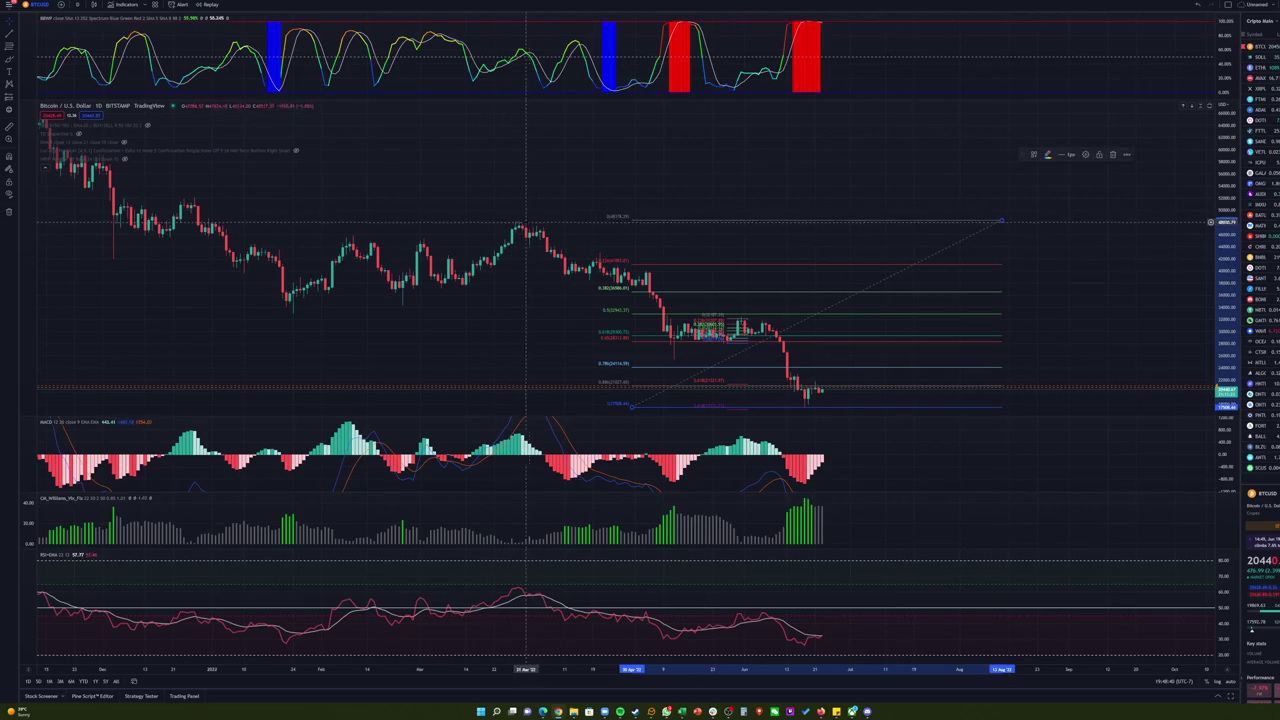The width and height of the screenshot is (1280, 720).
Task: Select the trend line drawing tool
Action: 9,33
